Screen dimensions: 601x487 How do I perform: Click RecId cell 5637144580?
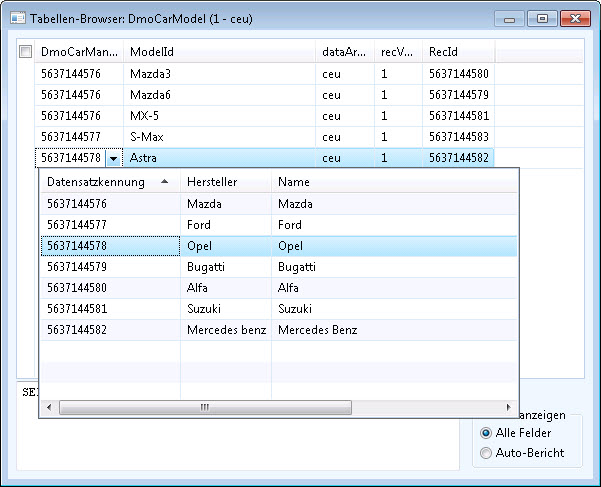458,74
